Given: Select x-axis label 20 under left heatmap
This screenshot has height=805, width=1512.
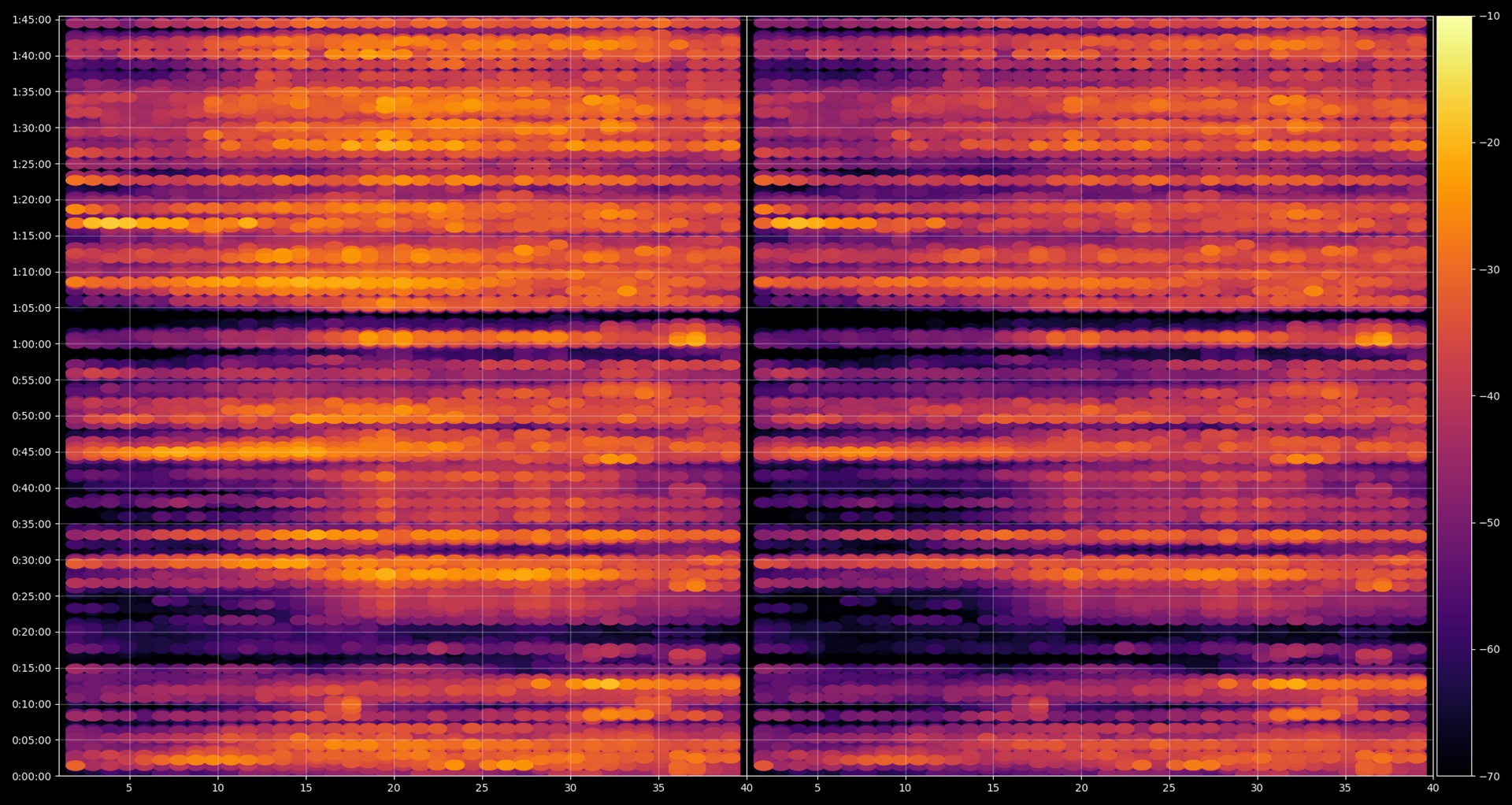Looking at the screenshot, I should (394, 788).
